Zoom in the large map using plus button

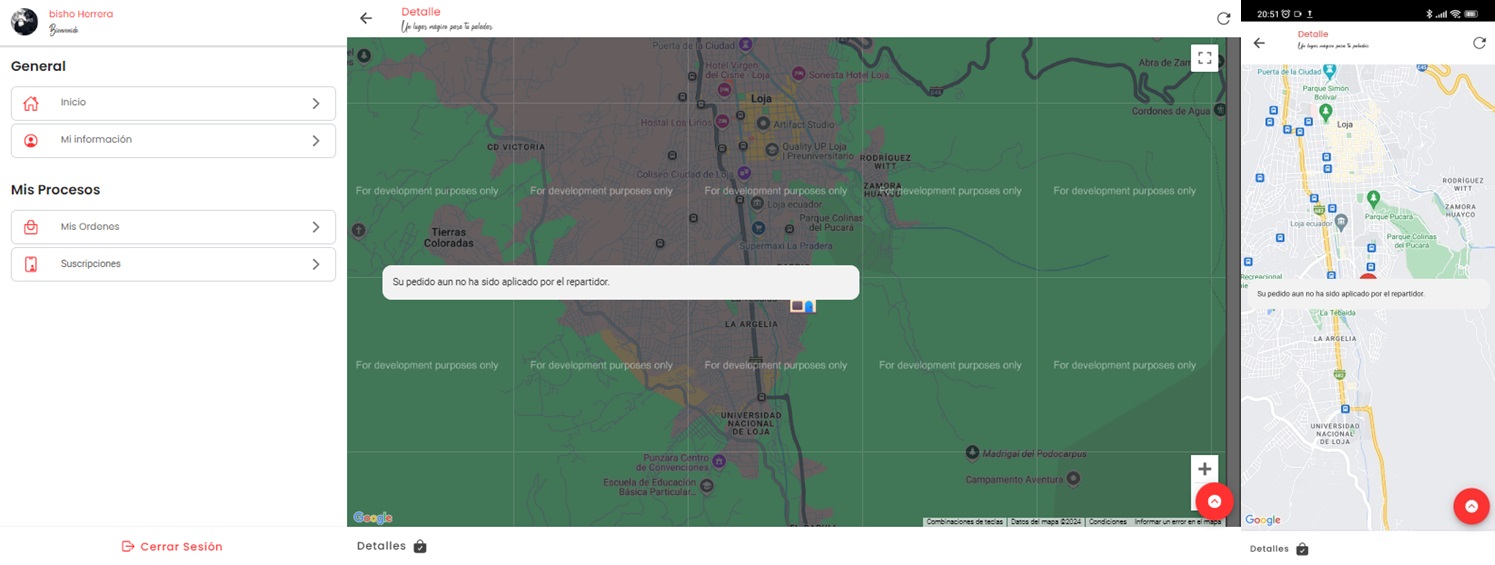(x=1204, y=469)
